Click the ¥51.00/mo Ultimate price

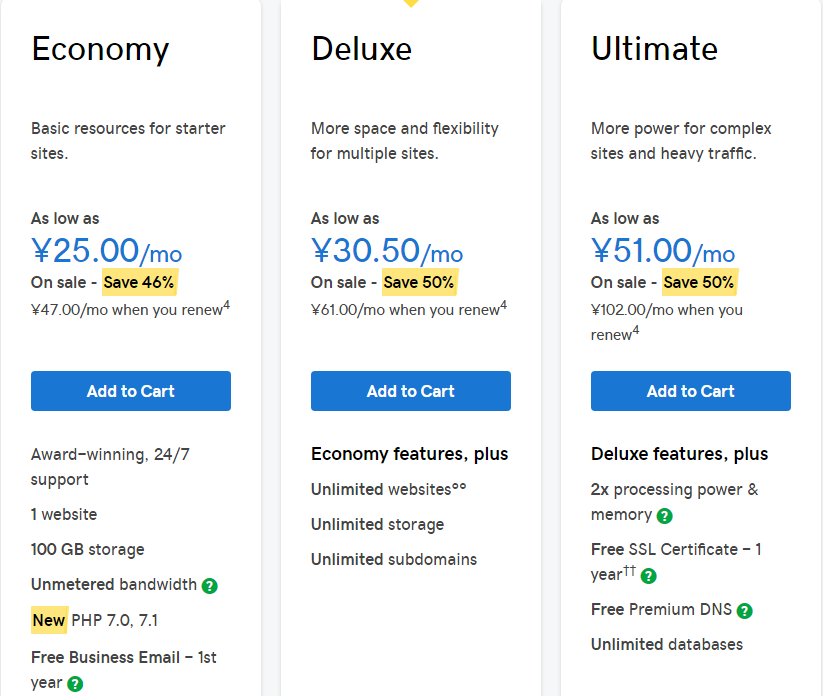(x=663, y=251)
